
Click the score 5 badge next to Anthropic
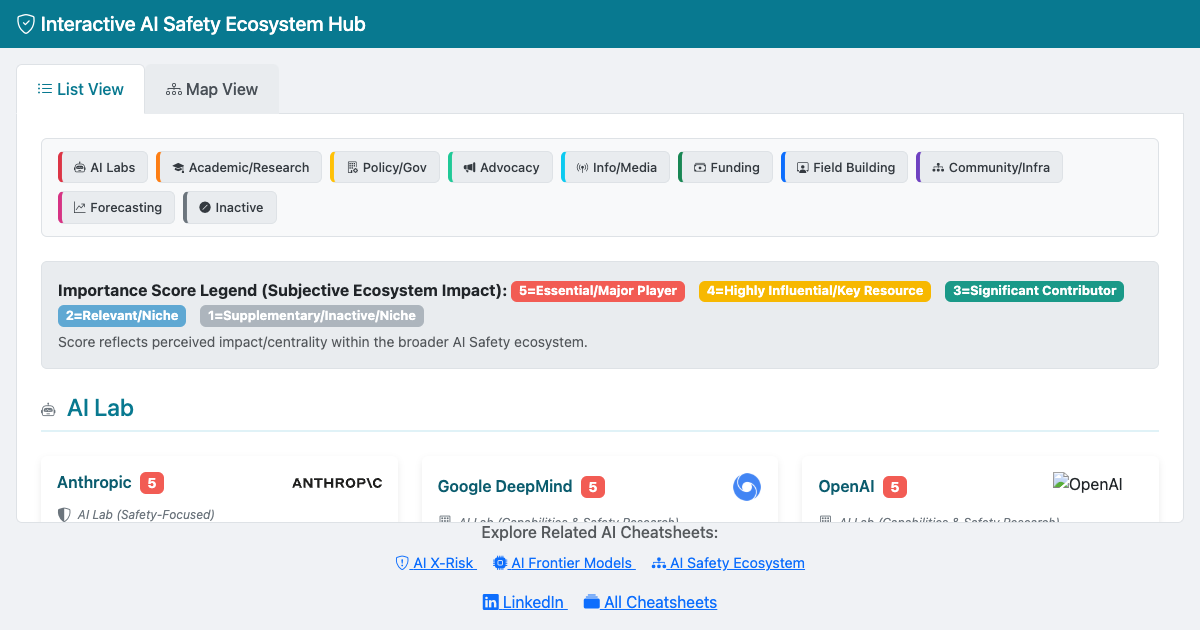pos(152,483)
